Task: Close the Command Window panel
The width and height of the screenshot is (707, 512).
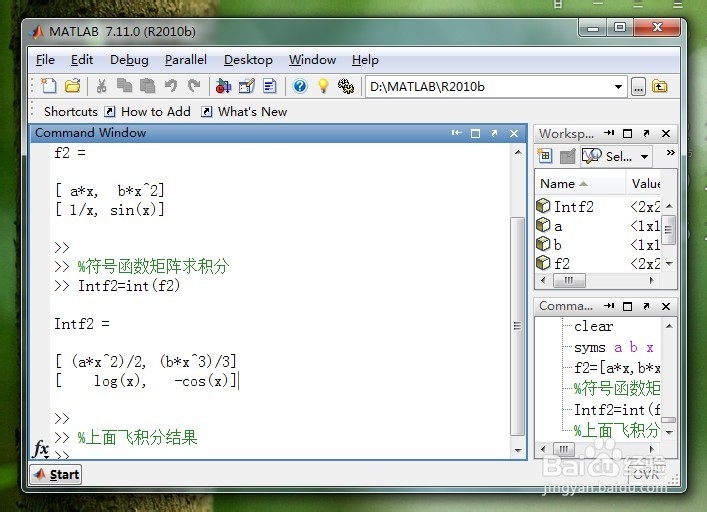Action: point(514,133)
